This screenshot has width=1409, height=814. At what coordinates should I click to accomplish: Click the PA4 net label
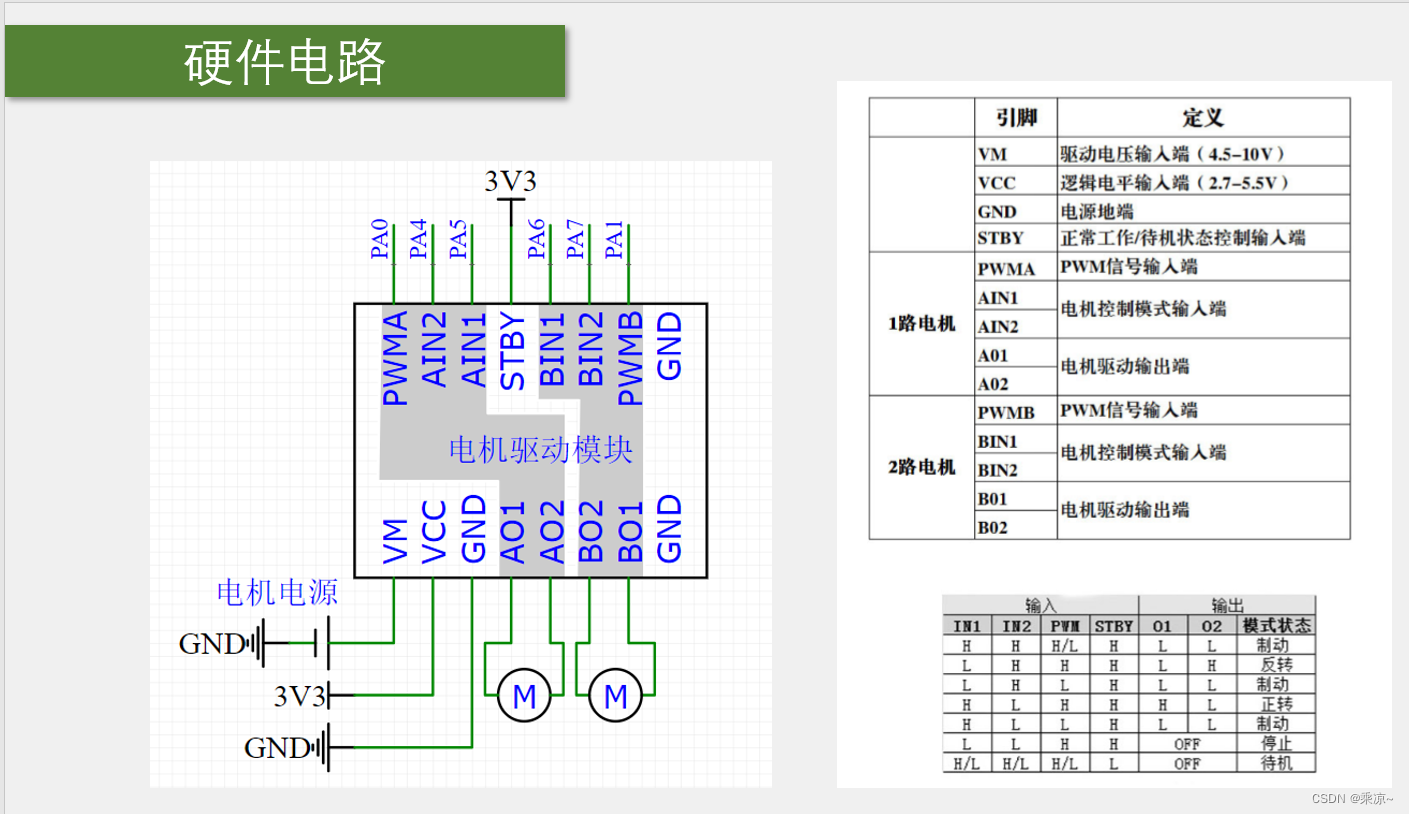(x=419, y=239)
